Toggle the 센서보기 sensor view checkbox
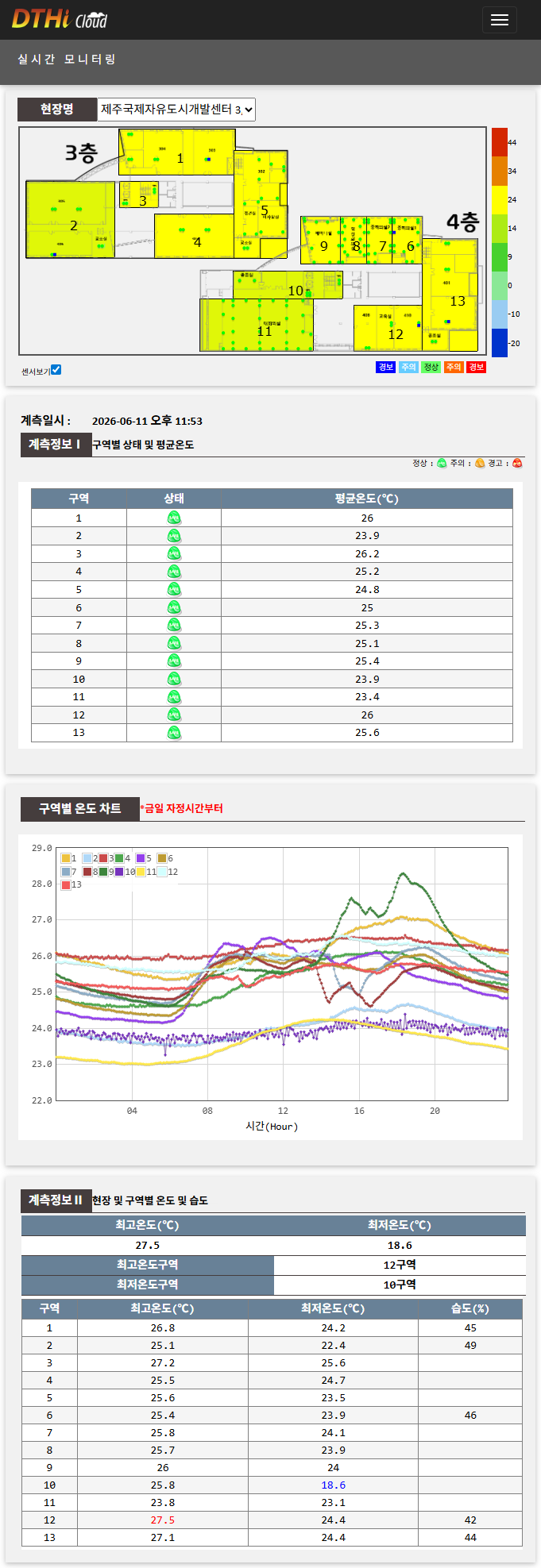 pyautogui.click(x=56, y=370)
